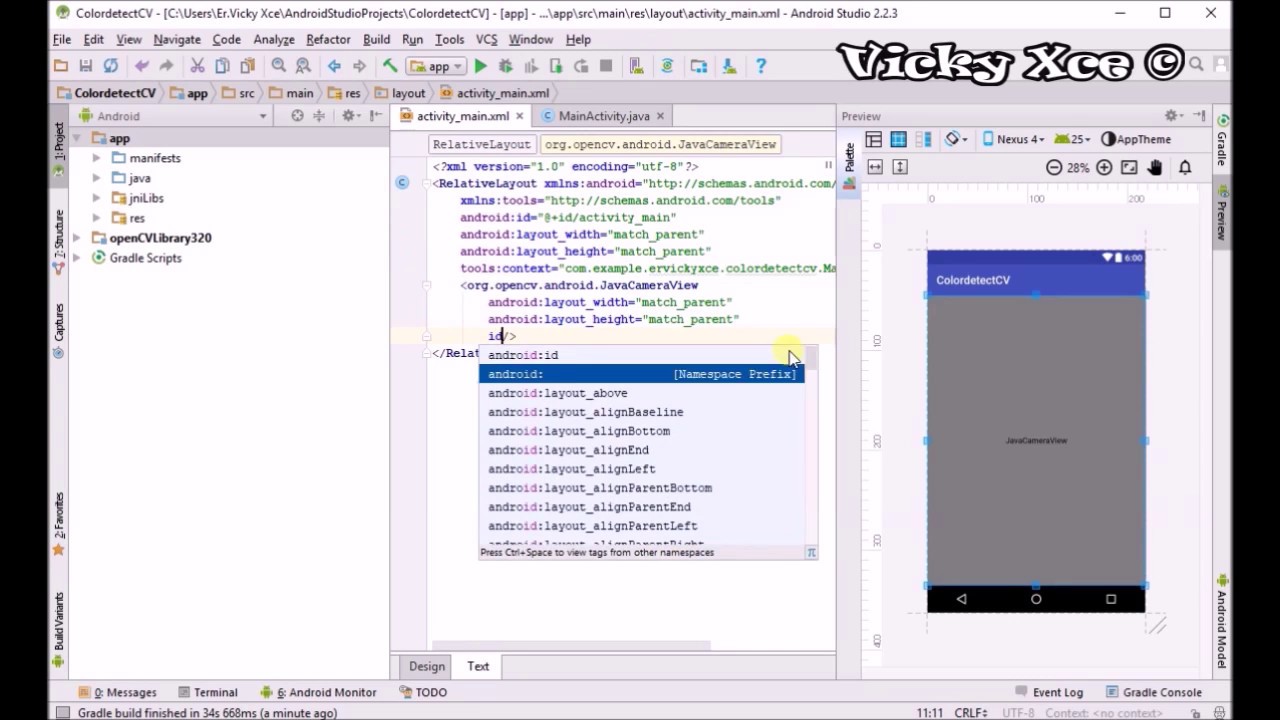This screenshot has width=1280, height=720.
Task: Open the Android project view dropdown
Action: coord(174,116)
